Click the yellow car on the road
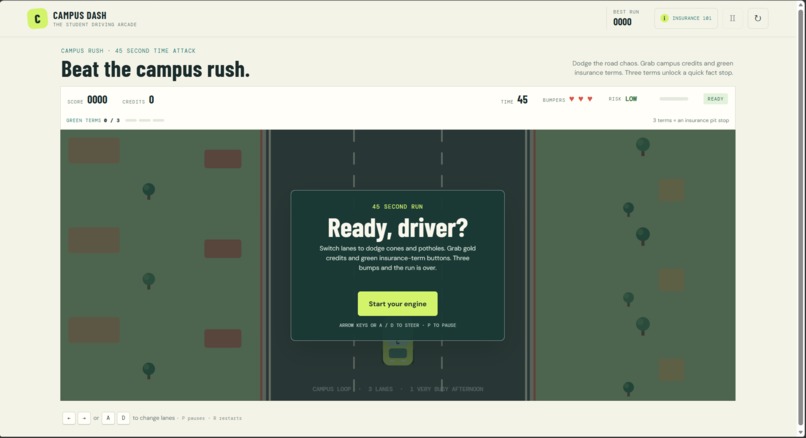Image resolution: width=806 pixels, height=438 pixels. click(397, 352)
